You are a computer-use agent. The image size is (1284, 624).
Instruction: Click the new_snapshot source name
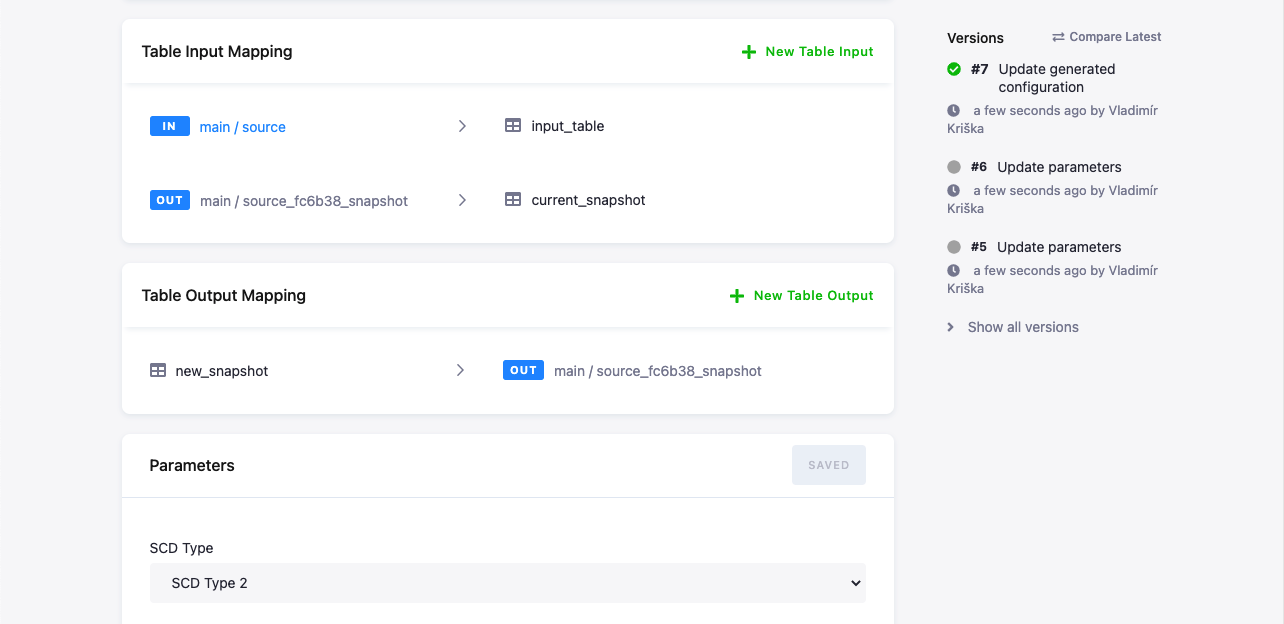[222, 371]
